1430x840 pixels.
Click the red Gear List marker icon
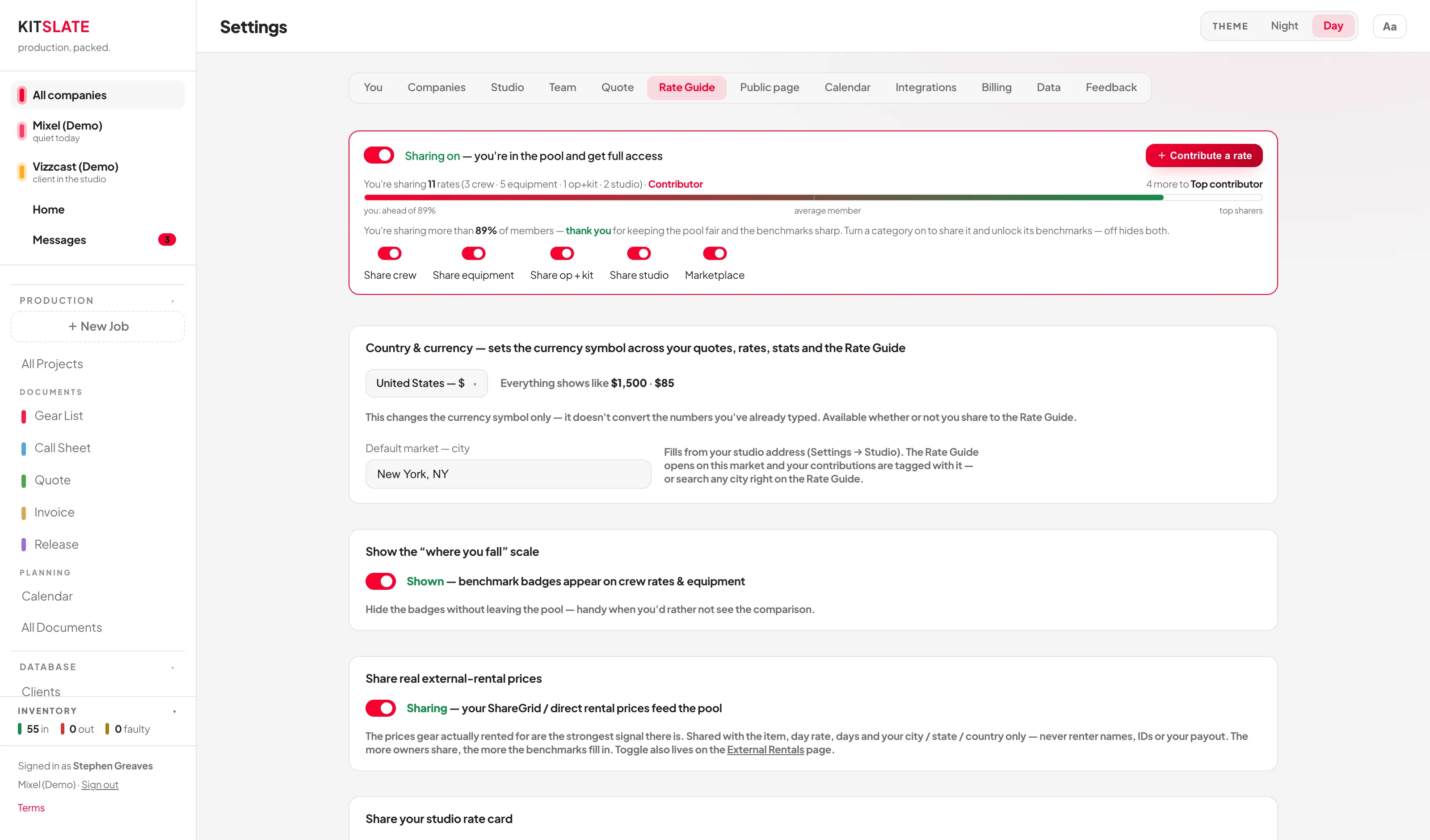pos(23,416)
